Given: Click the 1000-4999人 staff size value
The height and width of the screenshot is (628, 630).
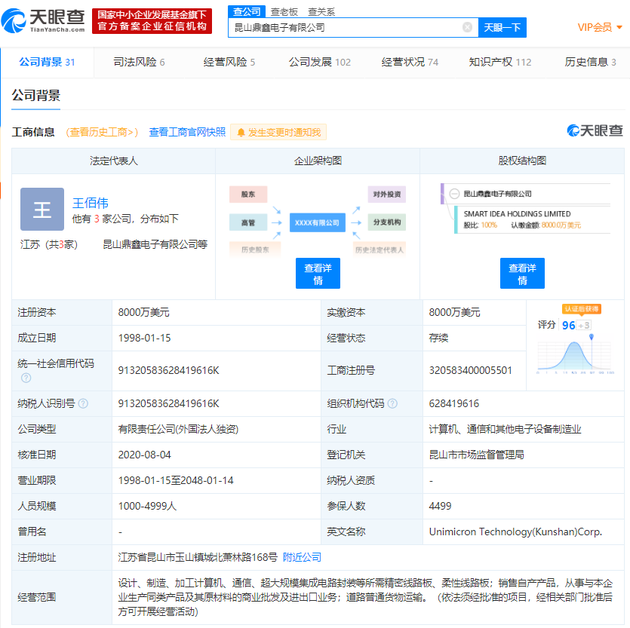Looking at the screenshot, I should click(147, 506).
